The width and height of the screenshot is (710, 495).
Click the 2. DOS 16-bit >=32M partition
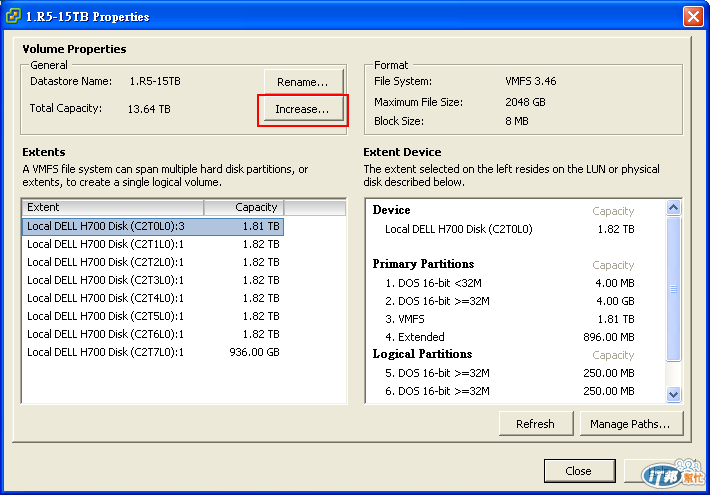(x=437, y=301)
